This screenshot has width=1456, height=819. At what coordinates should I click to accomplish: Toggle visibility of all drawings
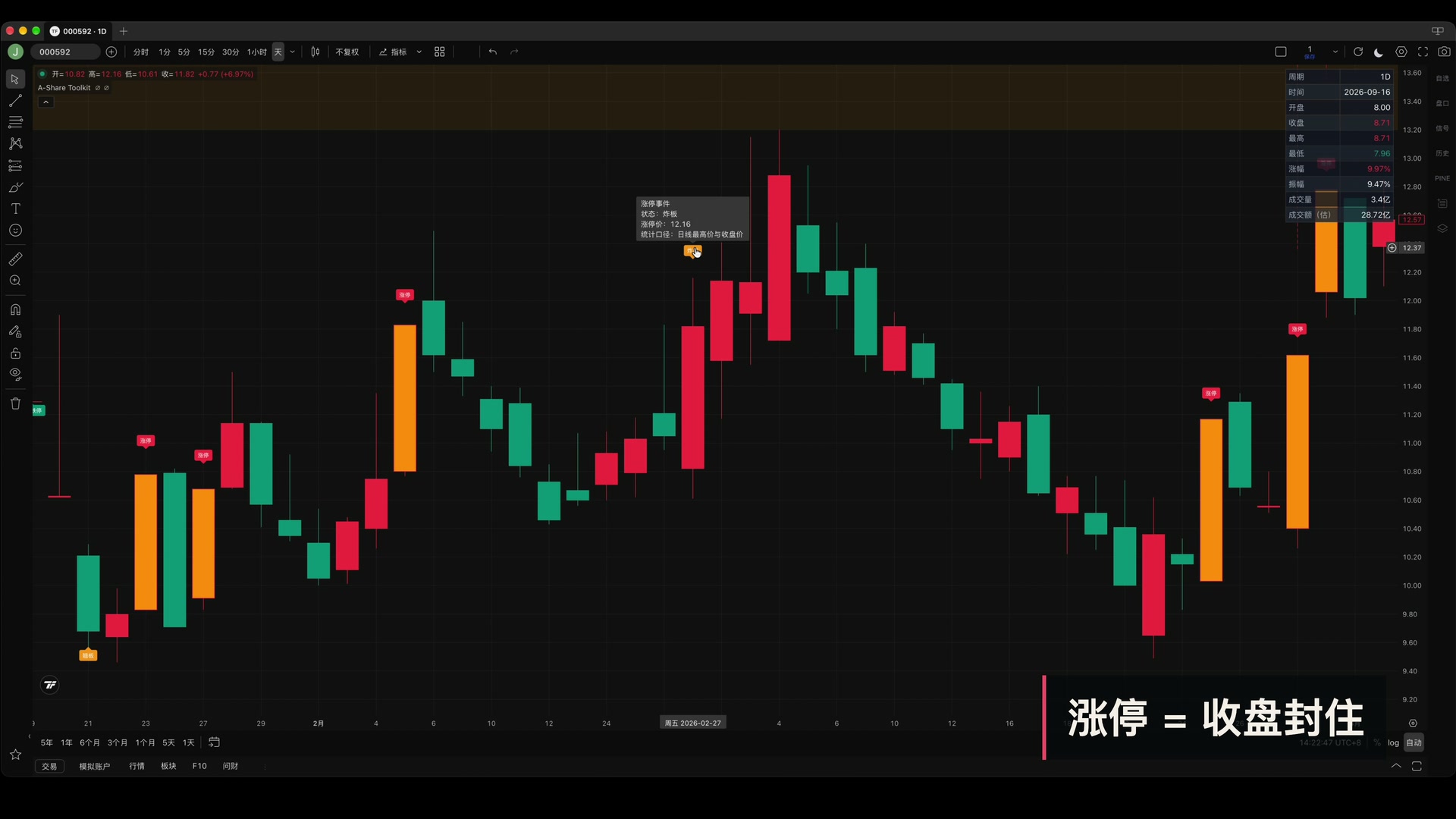coord(15,374)
